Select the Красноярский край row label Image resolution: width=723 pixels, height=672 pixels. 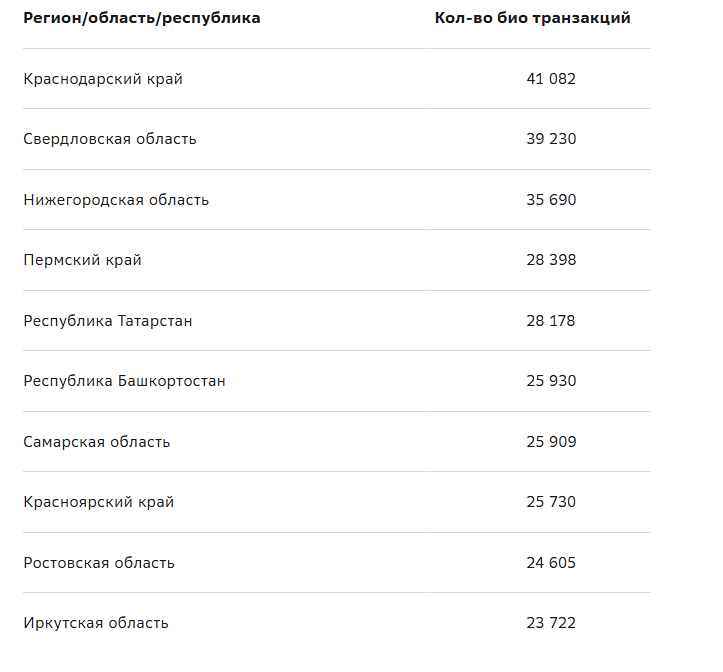point(99,502)
